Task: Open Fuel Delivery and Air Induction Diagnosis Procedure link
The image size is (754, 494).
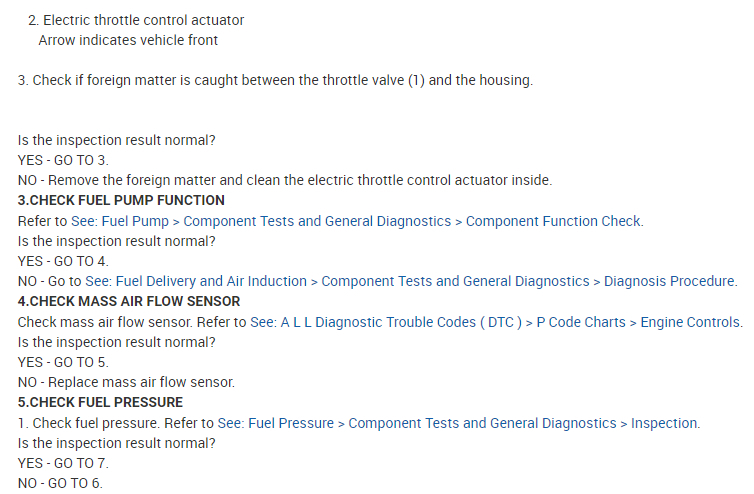Action: coord(411,281)
